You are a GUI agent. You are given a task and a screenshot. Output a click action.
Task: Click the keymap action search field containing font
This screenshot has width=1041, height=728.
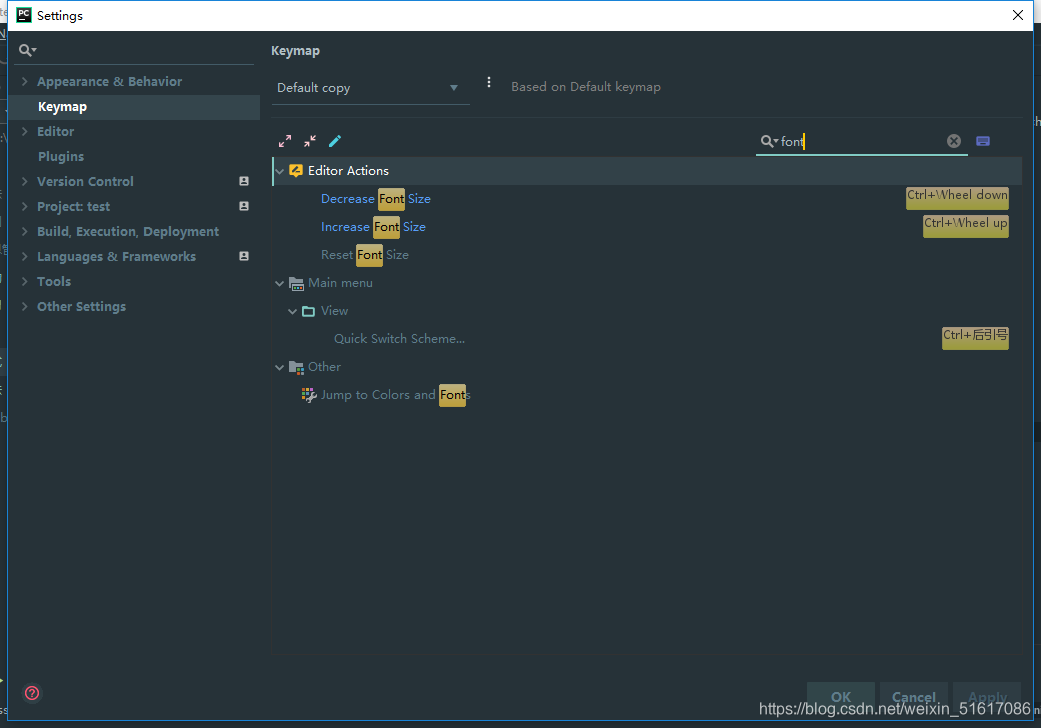coord(862,141)
